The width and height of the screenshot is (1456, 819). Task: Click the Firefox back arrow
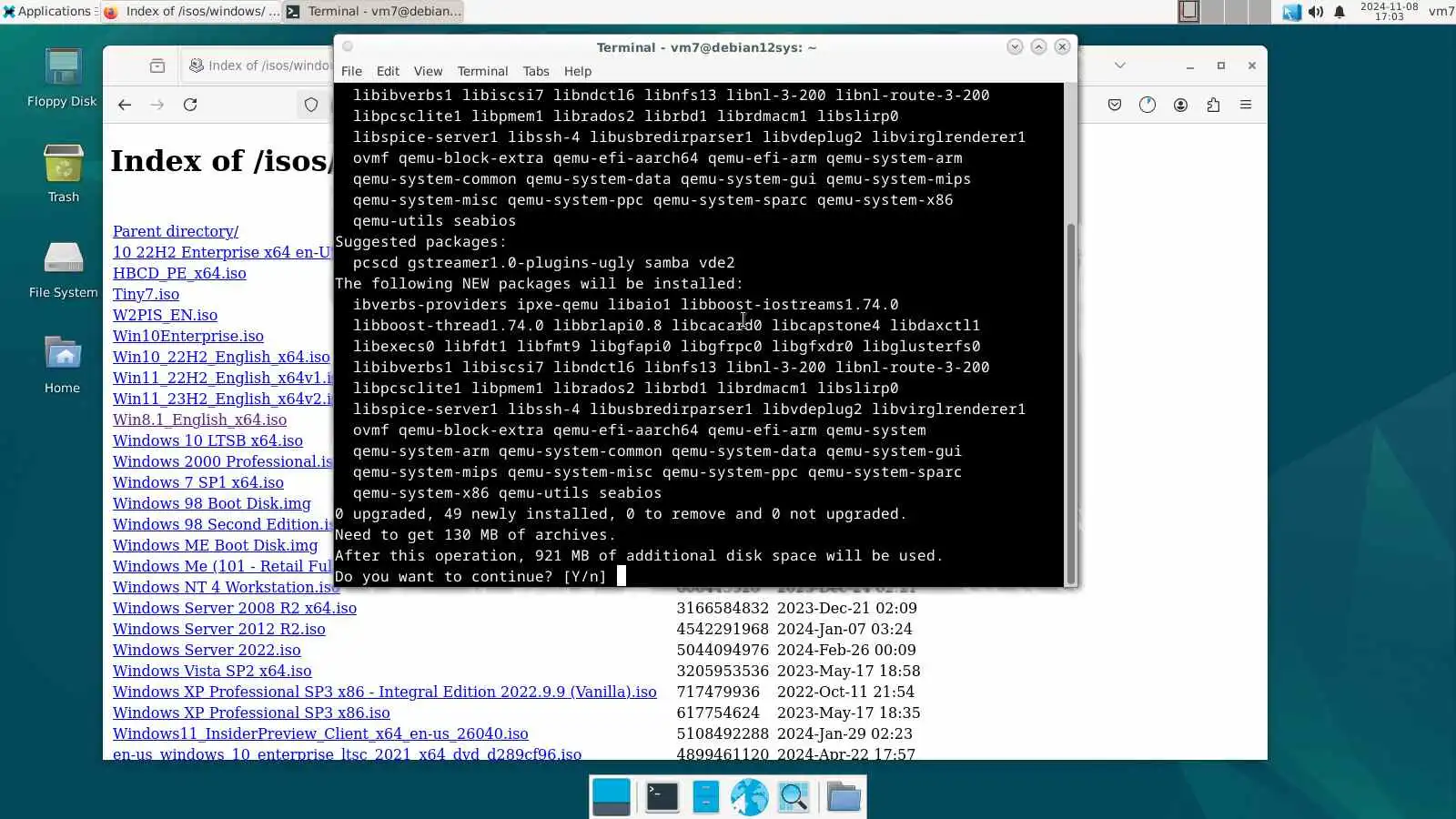point(125,105)
